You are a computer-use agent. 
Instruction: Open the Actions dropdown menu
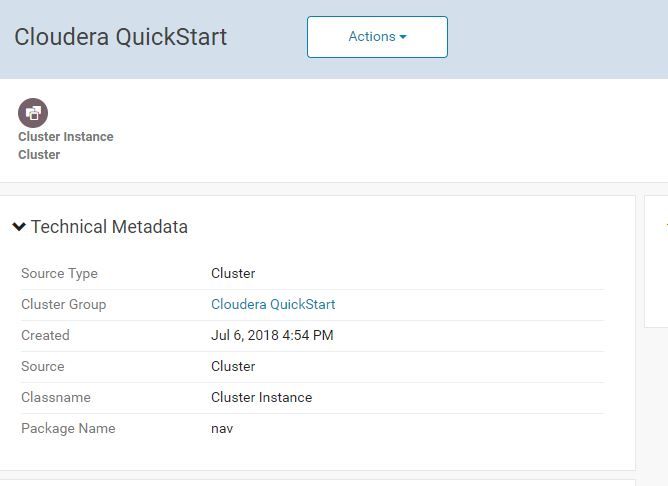[376, 37]
